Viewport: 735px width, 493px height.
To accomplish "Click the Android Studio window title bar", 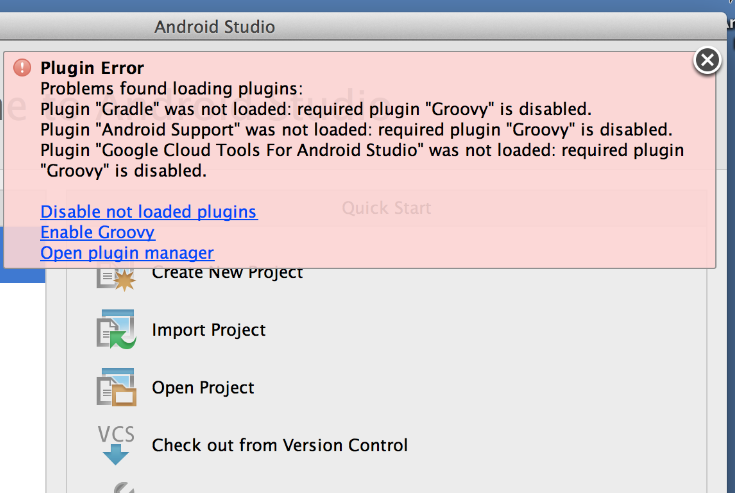I will coord(214,27).
